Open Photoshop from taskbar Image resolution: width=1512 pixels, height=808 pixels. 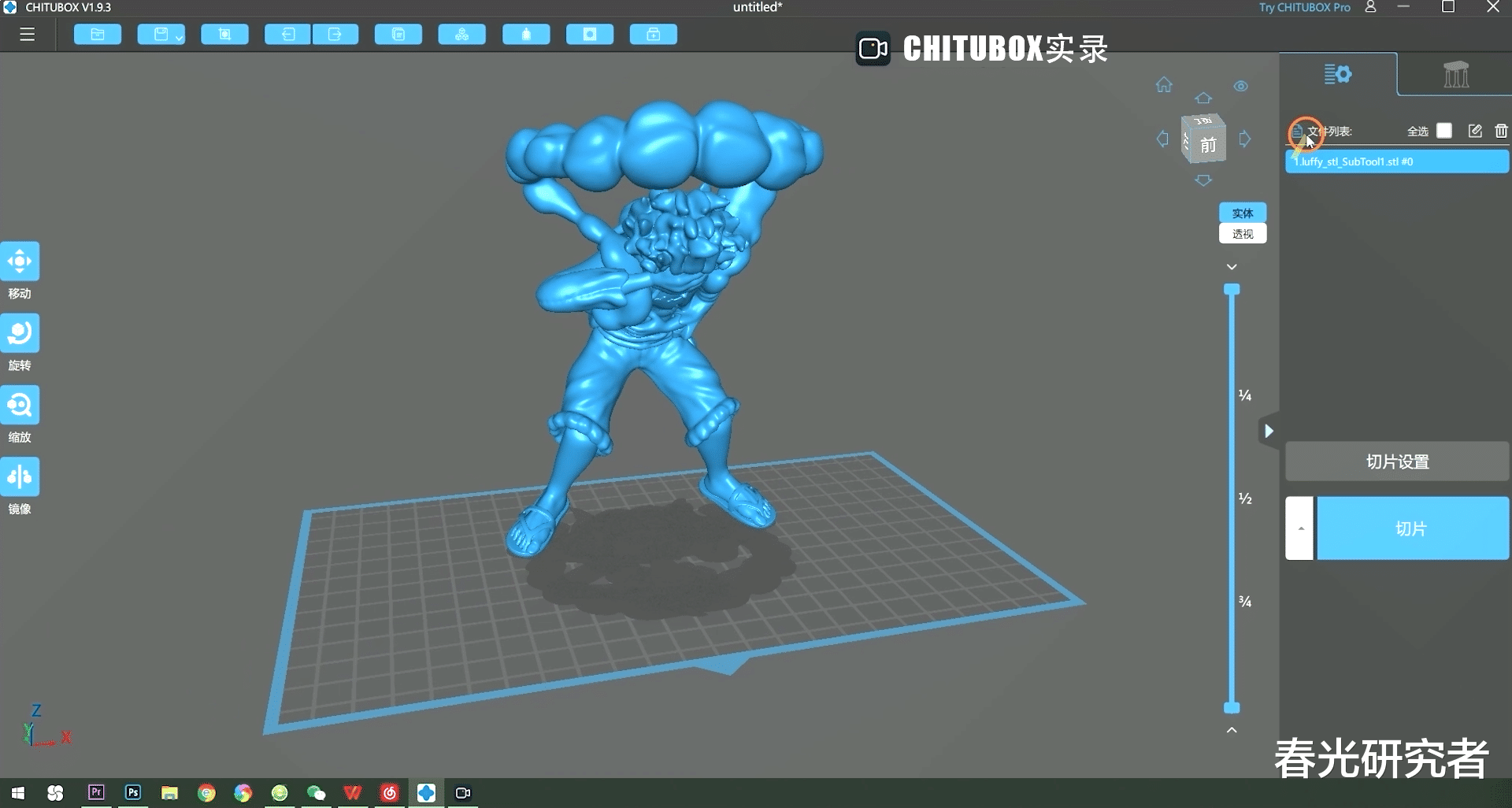pos(133,793)
